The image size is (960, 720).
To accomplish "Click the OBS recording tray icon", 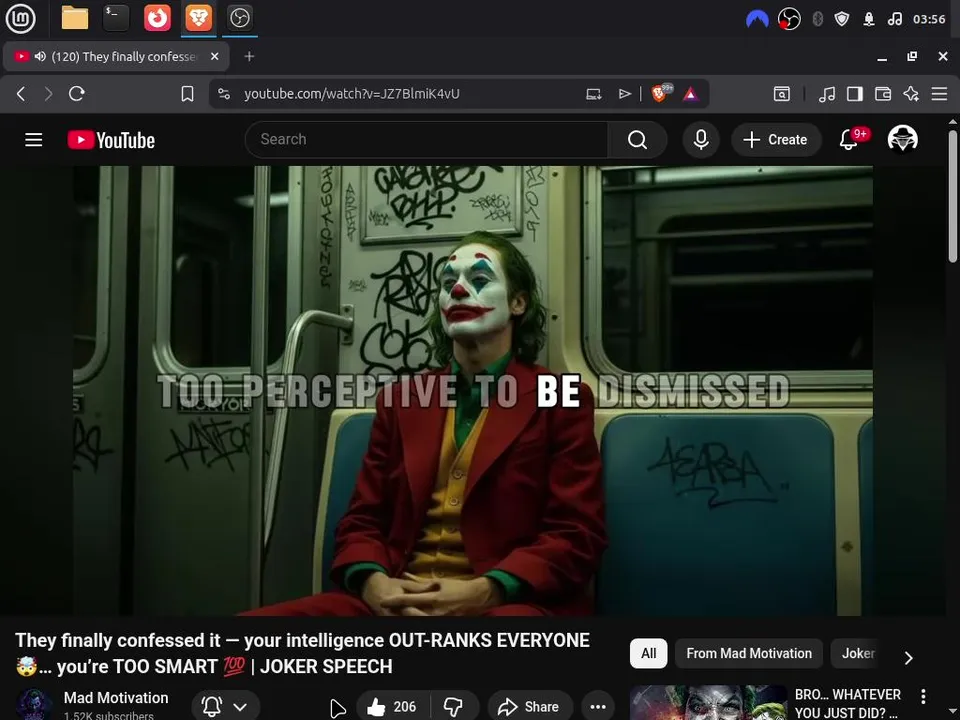I will [x=789, y=19].
